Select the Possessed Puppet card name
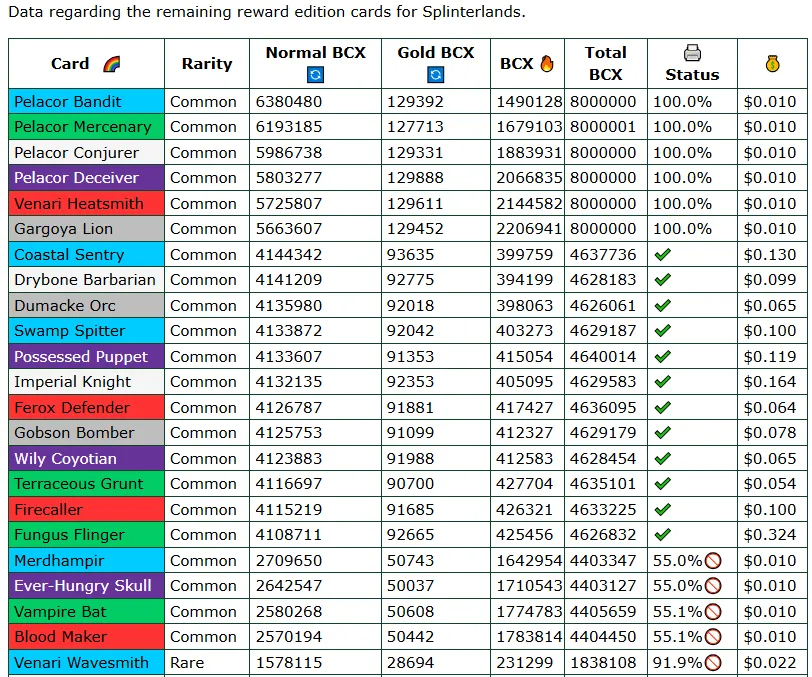The height and width of the screenshot is (677, 812). (81, 357)
